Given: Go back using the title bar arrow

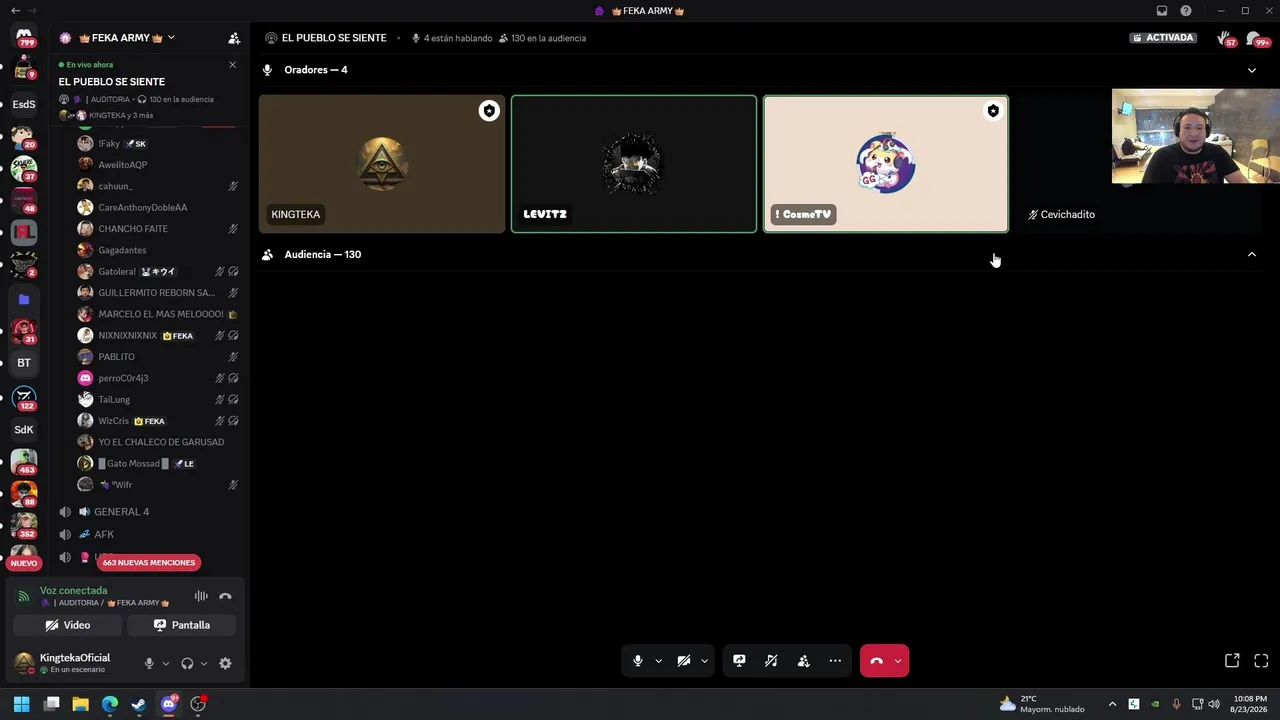Looking at the screenshot, I should tap(15, 11).
